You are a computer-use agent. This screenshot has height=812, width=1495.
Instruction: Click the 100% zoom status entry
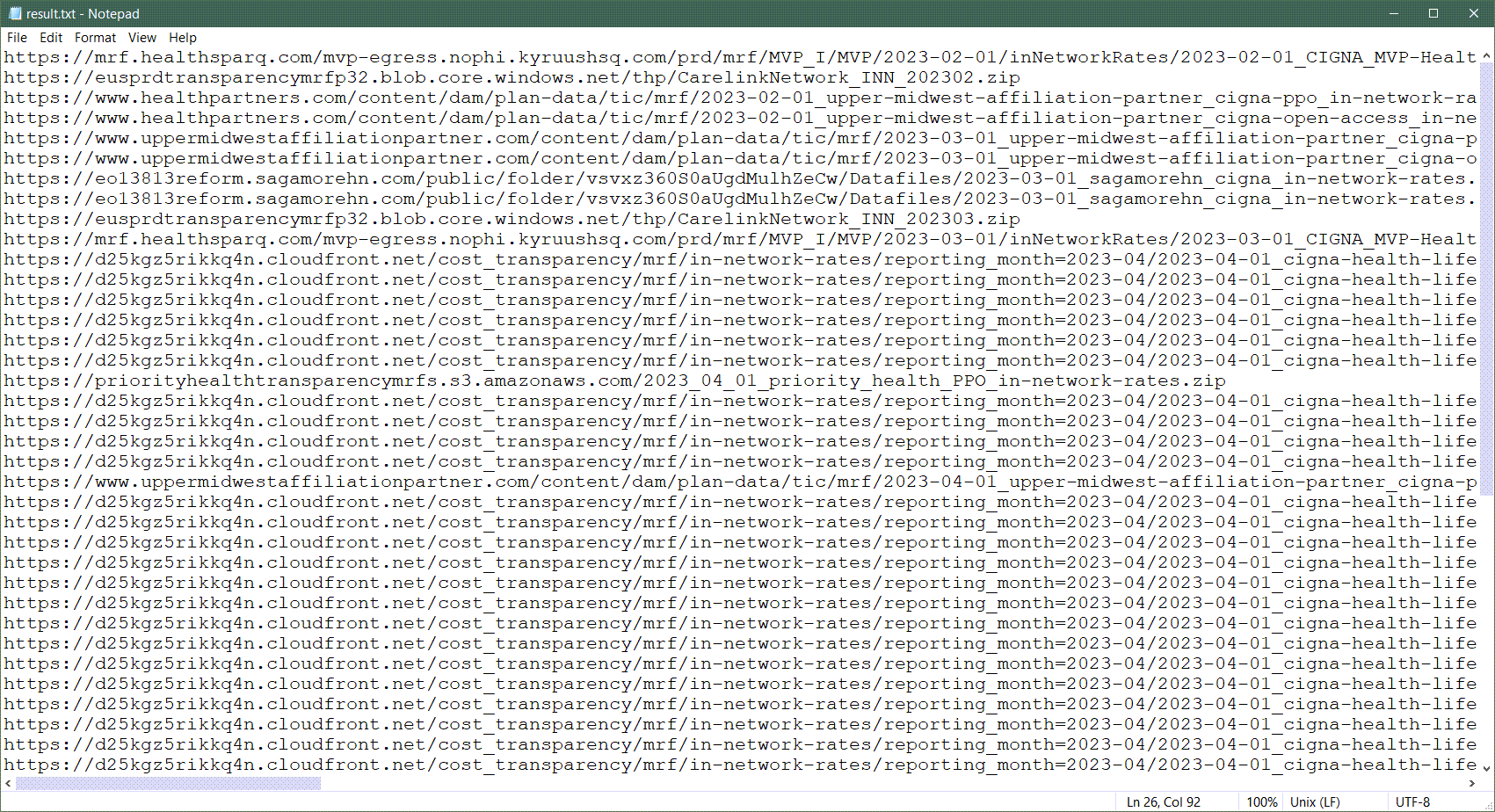click(1261, 801)
